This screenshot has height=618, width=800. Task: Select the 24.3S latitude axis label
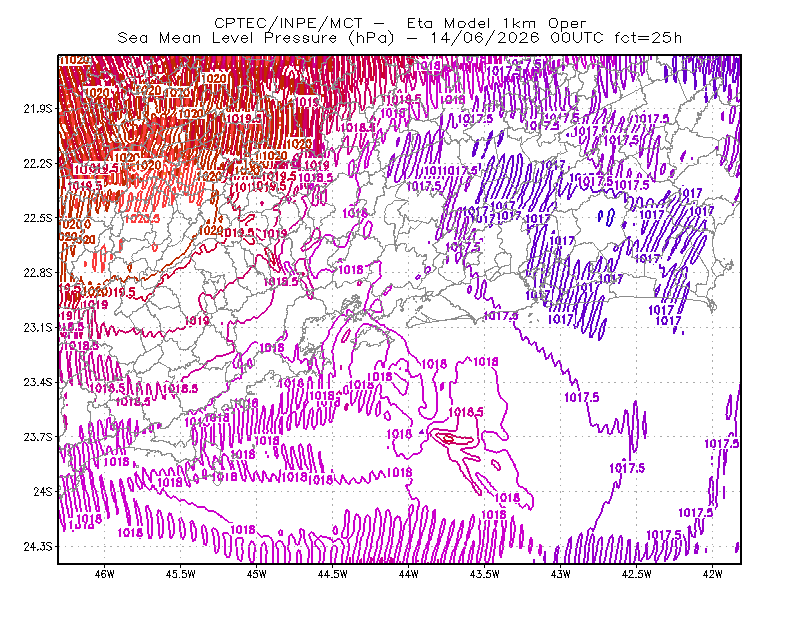tap(38, 547)
